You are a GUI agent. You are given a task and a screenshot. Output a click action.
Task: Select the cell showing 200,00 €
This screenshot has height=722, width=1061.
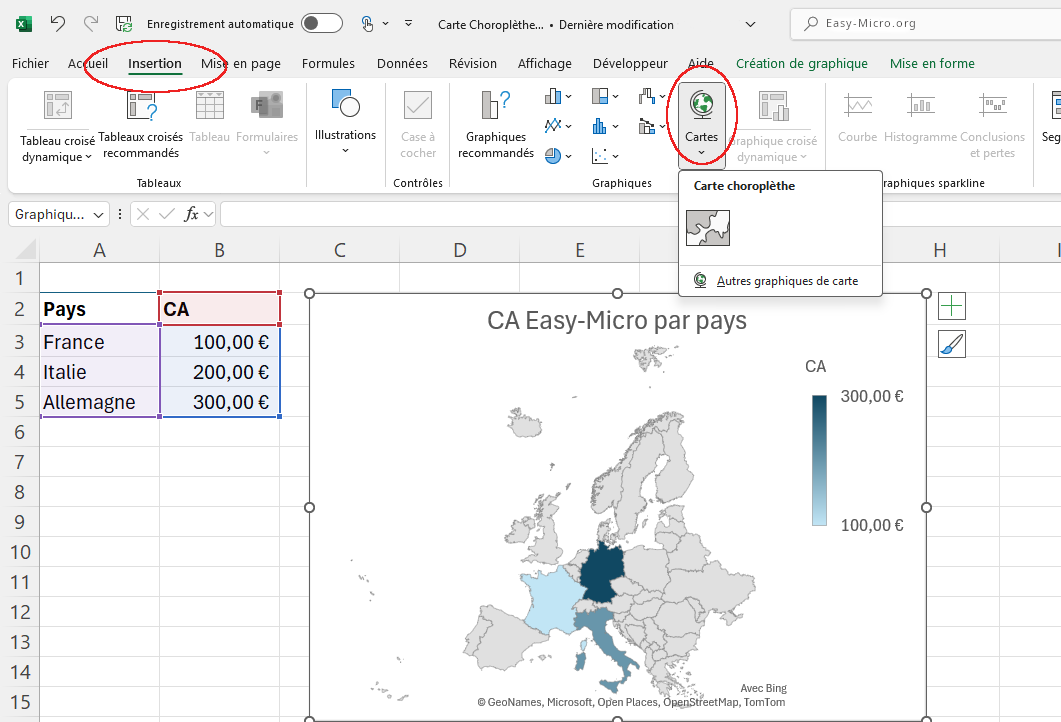pos(220,372)
